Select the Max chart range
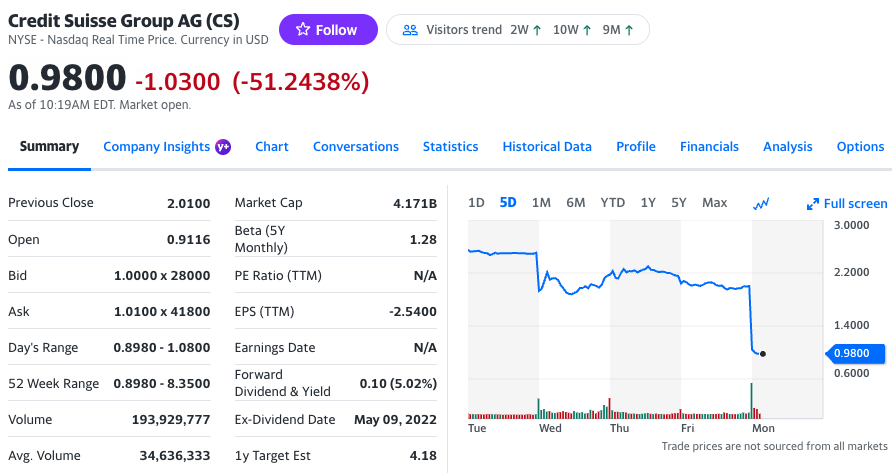This screenshot has width=892, height=473. coord(715,203)
